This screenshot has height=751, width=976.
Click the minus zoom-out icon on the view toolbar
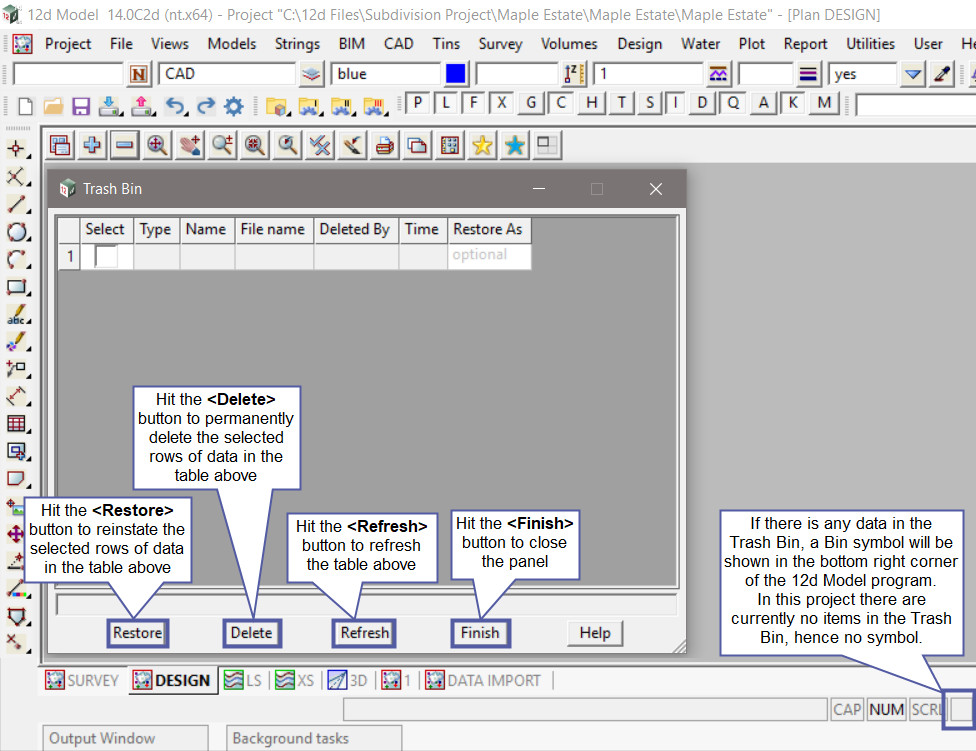[124, 146]
